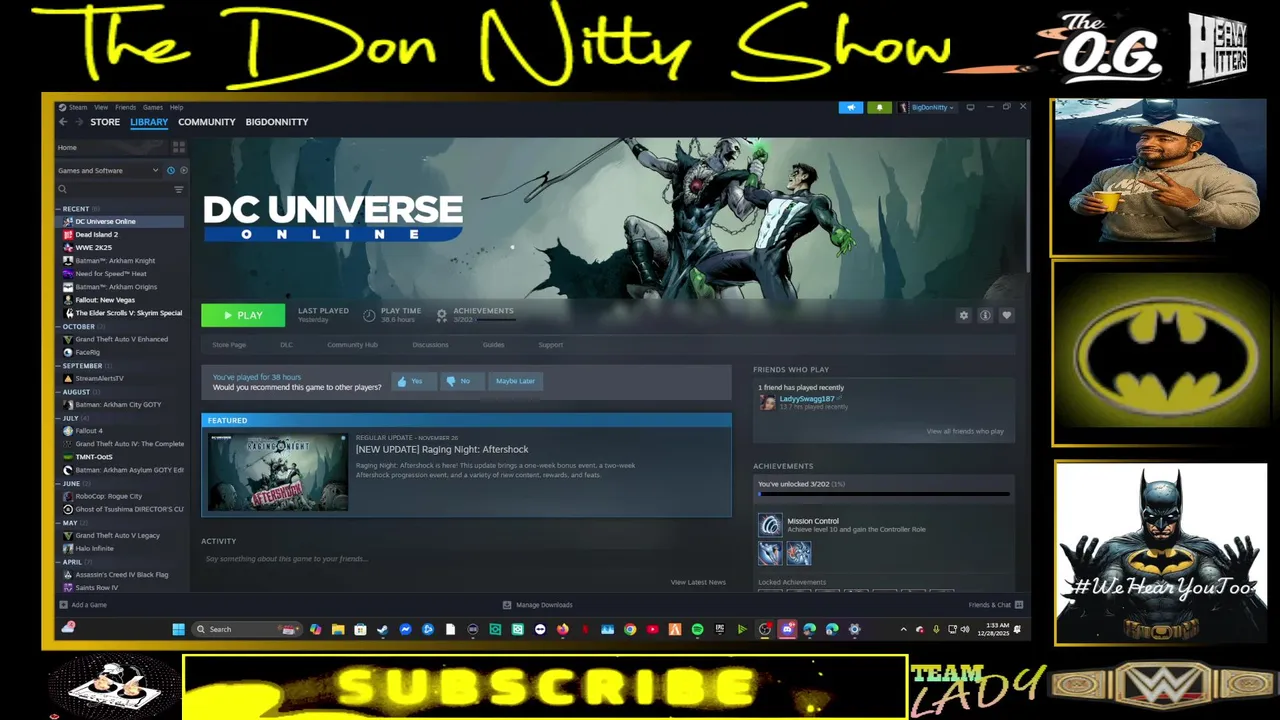Select Halo Infinite in library list

119,548
